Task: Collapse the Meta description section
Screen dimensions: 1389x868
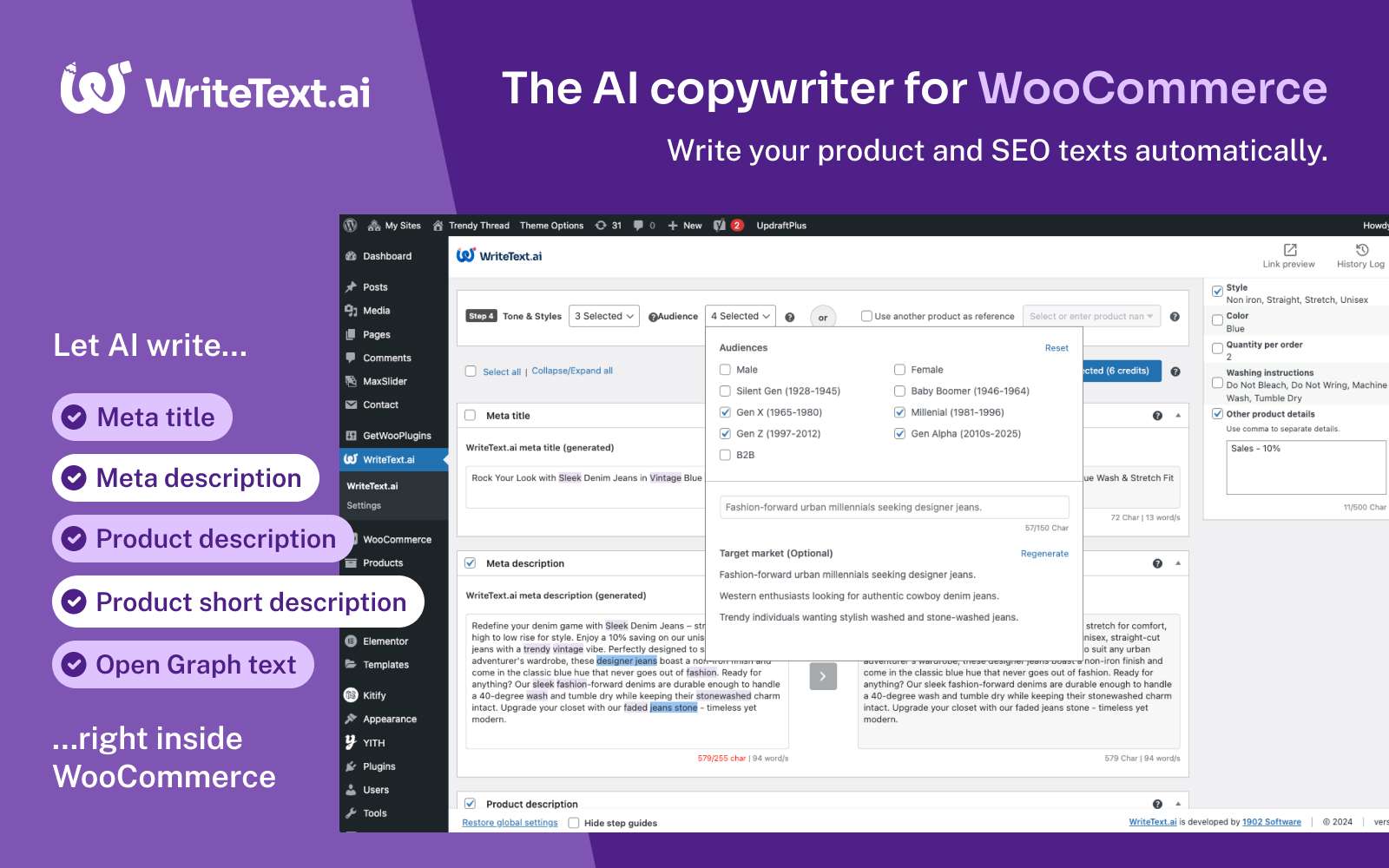Action: pyautogui.click(x=1176, y=562)
